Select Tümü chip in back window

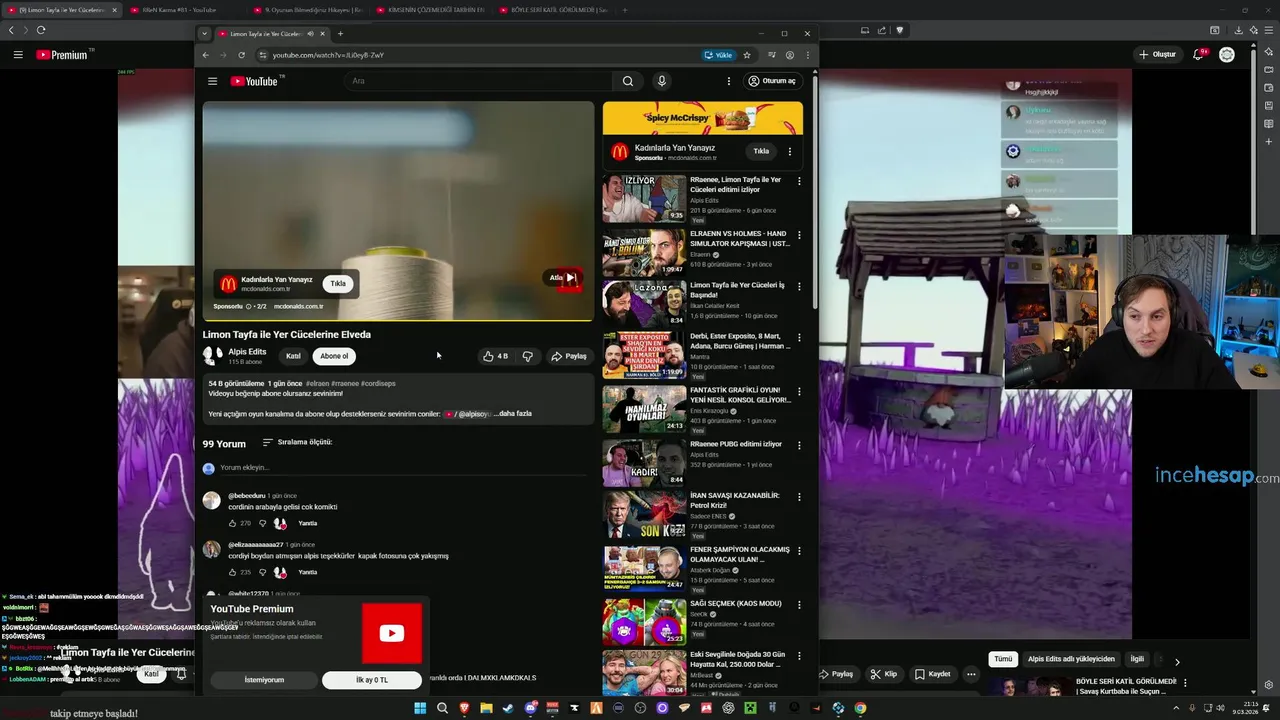[1003, 659]
